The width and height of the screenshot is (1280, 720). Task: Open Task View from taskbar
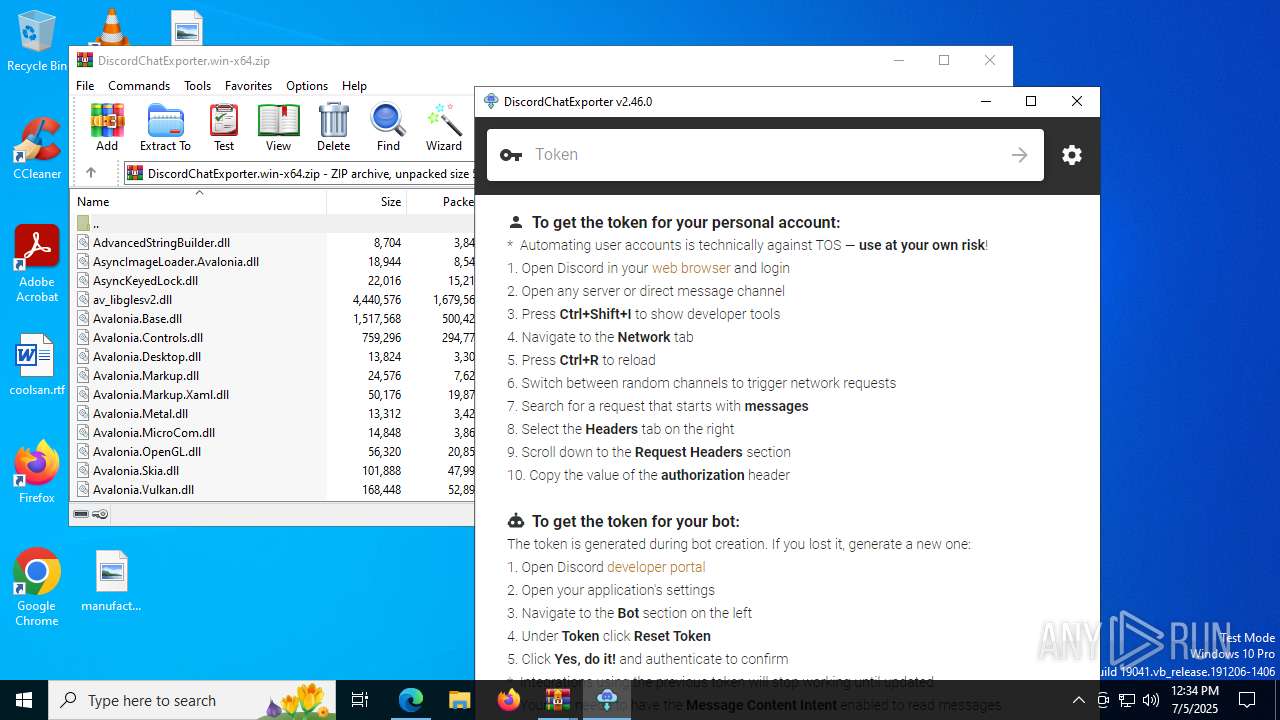(361, 700)
